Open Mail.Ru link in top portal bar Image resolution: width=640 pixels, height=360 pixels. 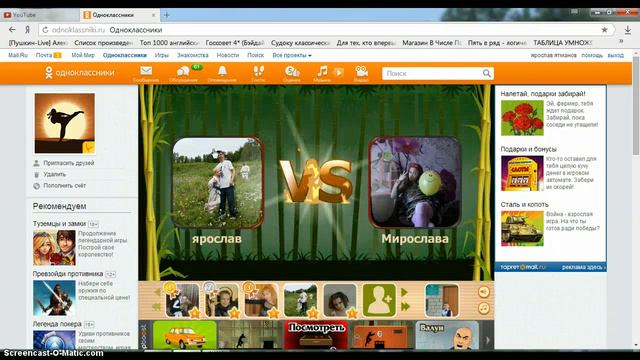click(x=18, y=55)
